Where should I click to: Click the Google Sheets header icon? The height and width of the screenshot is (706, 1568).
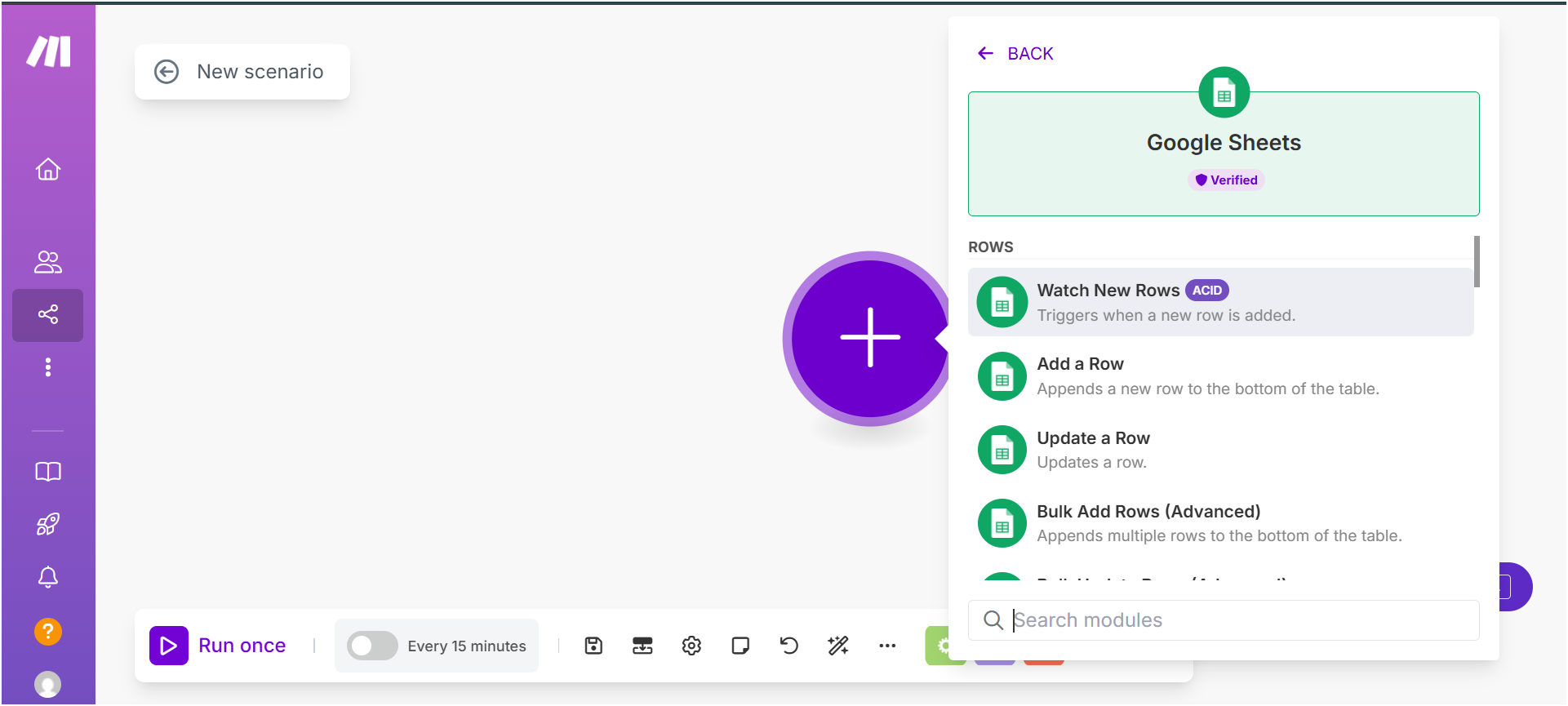click(1224, 92)
